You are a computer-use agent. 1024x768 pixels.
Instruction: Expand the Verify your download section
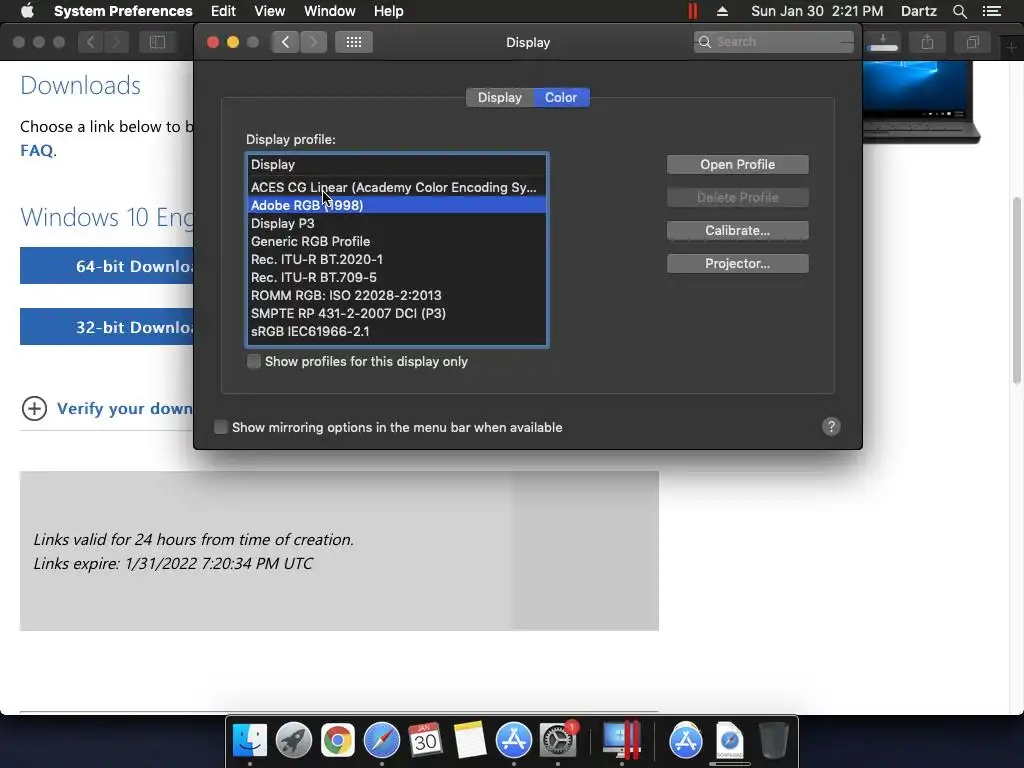point(34,409)
